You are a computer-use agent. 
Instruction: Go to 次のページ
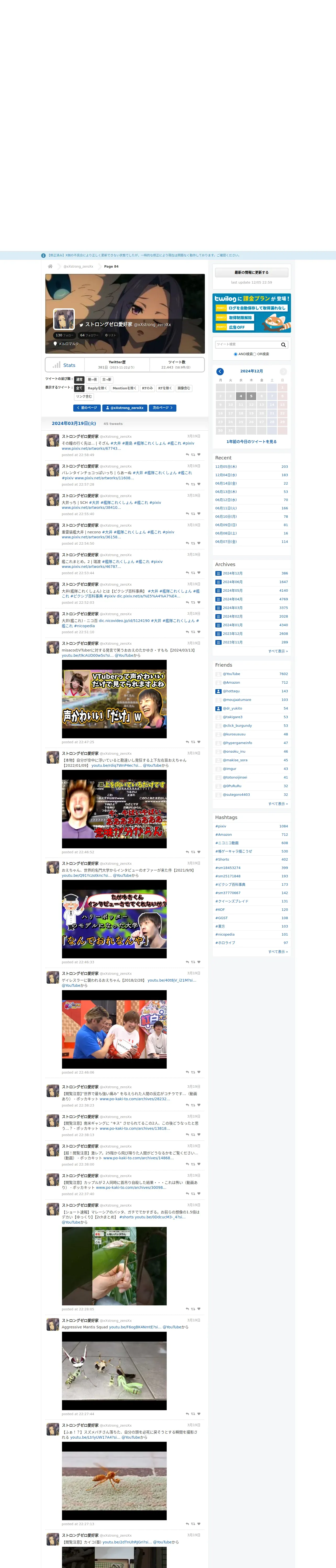point(163,408)
